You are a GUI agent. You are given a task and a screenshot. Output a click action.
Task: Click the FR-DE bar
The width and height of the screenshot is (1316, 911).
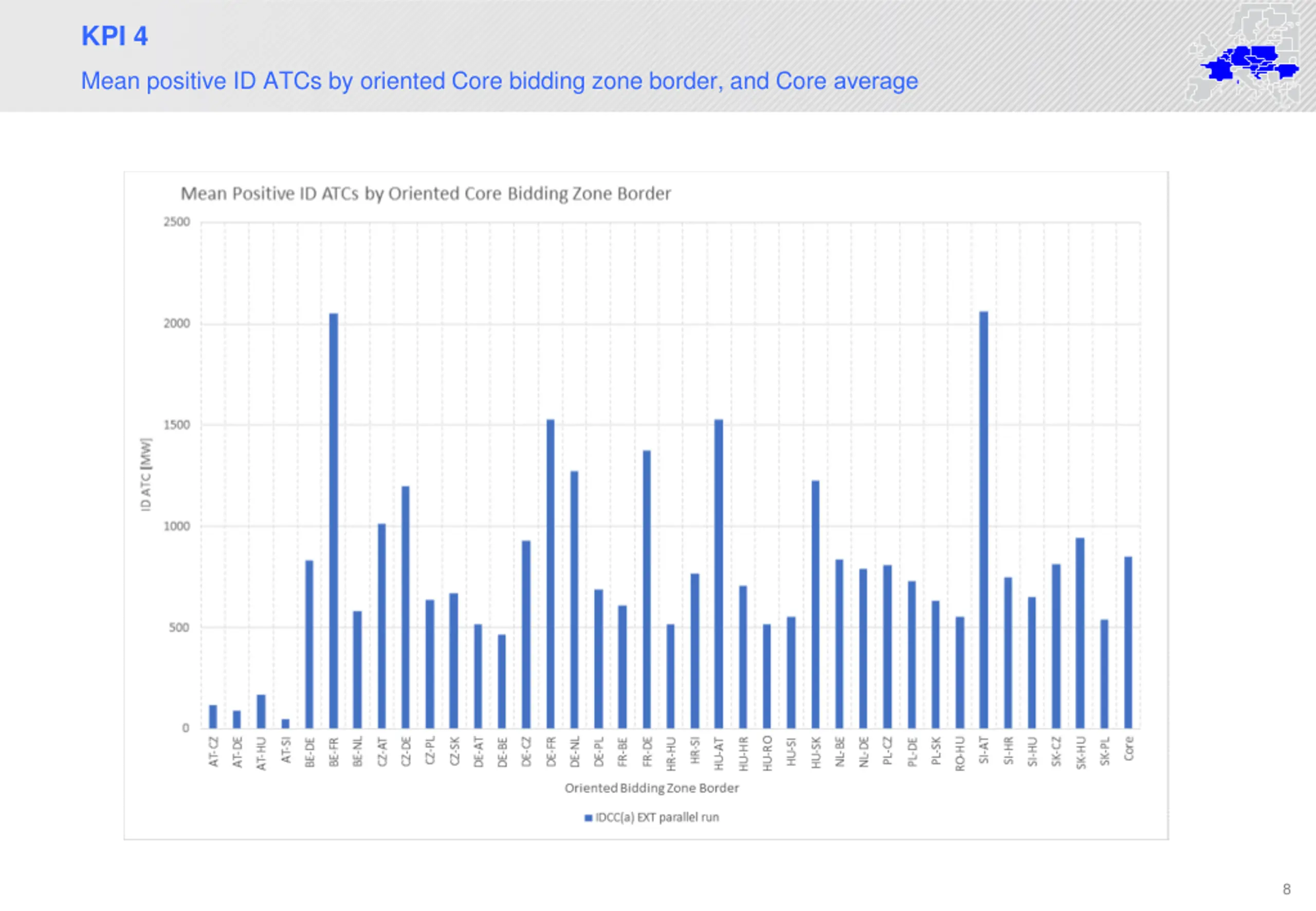647,590
